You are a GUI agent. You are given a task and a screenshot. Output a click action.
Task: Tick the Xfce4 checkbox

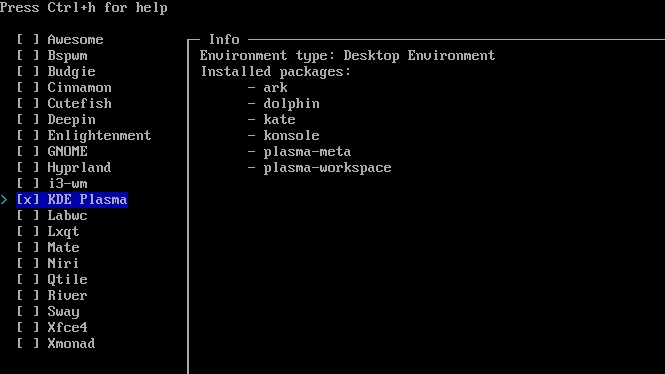tap(28, 327)
